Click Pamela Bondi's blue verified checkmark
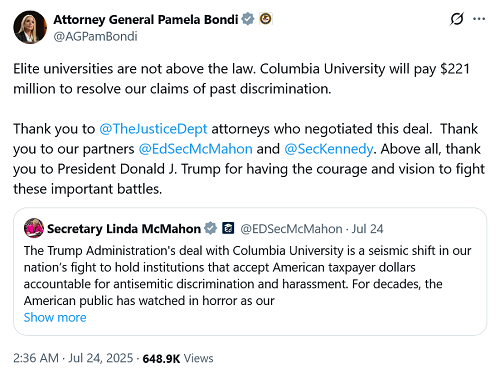This screenshot has height=369, width=500. [248, 19]
